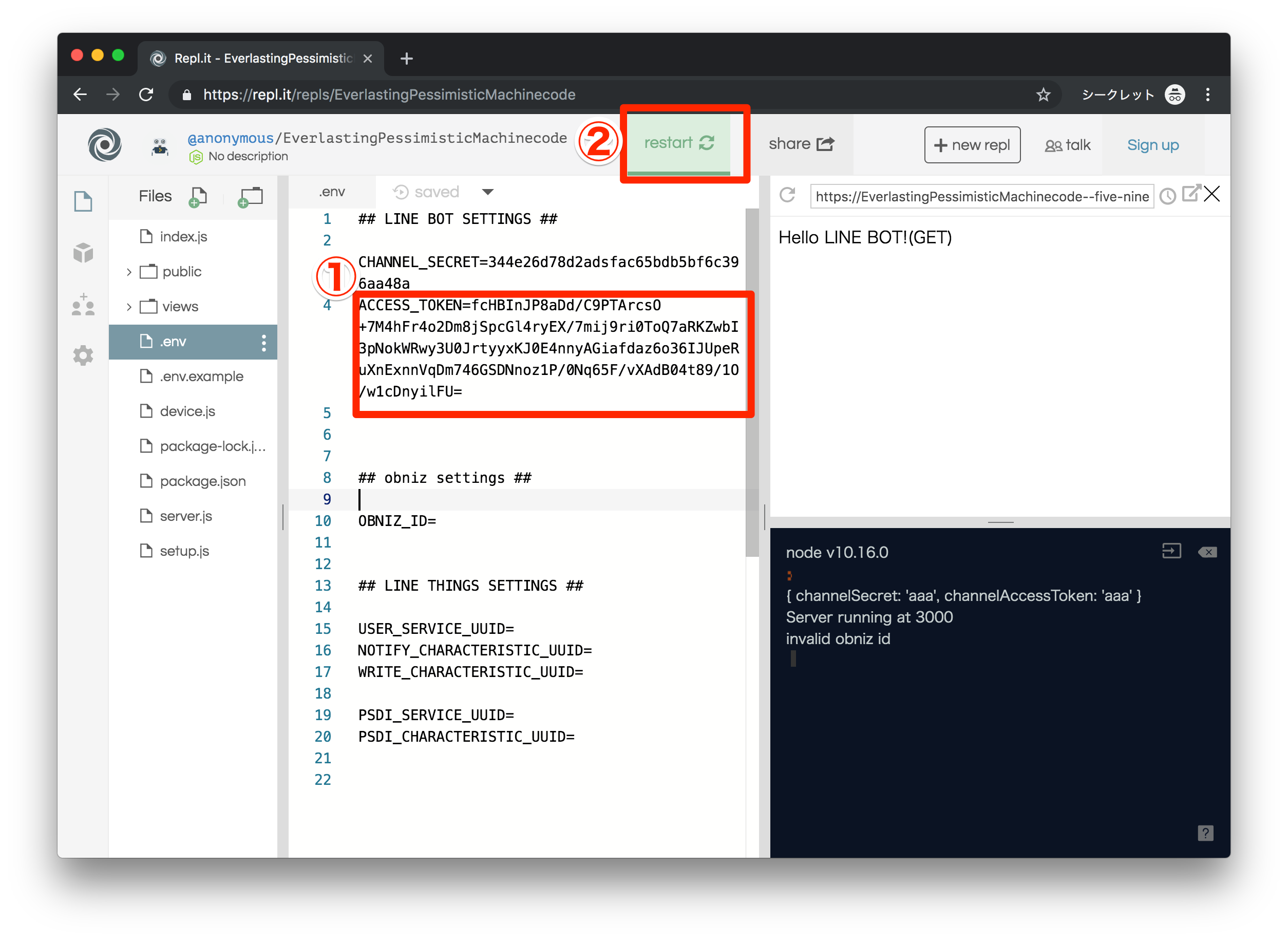This screenshot has width=1288, height=940.
Task: Click the editor vertical scrollbar
Action: [752, 382]
